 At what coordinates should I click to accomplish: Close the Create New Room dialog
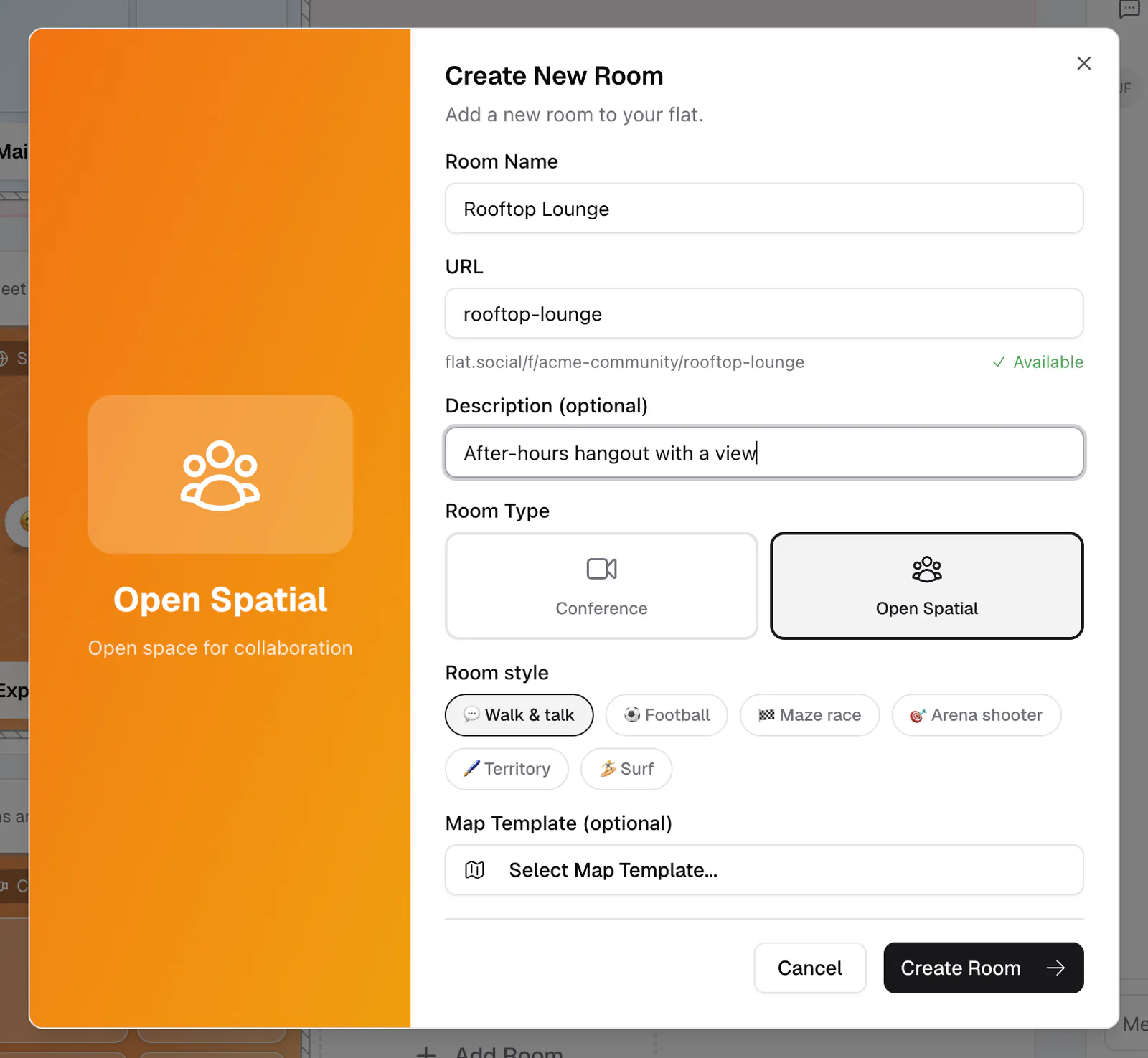pyautogui.click(x=1083, y=63)
